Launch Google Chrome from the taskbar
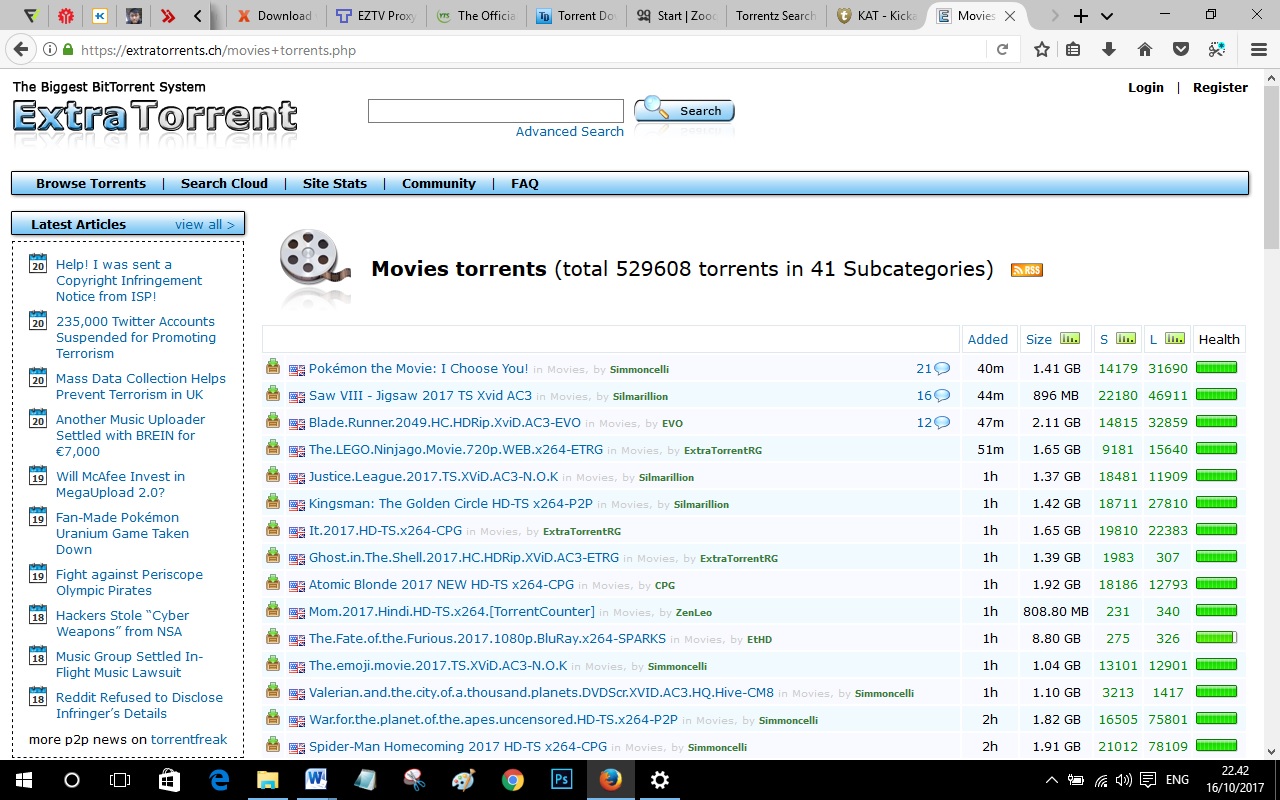Viewport: 1280px width, 800px height. pos(512,780)
